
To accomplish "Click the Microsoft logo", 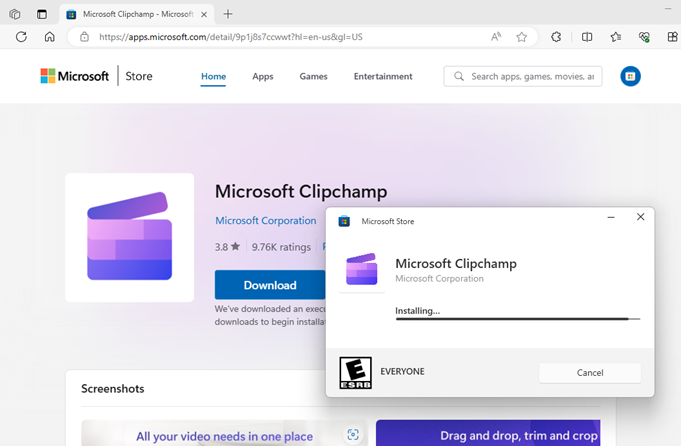I will coord(75,76).
